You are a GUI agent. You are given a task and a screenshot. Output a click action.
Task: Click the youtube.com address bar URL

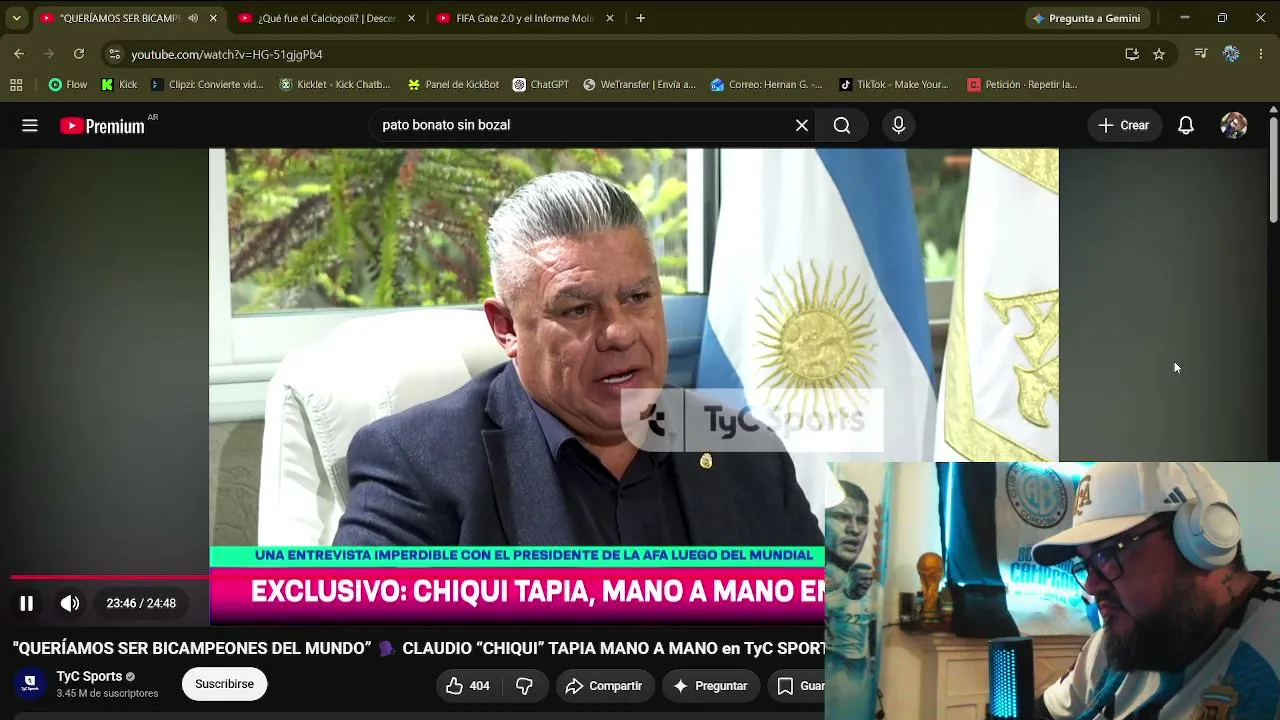point(227,54)
